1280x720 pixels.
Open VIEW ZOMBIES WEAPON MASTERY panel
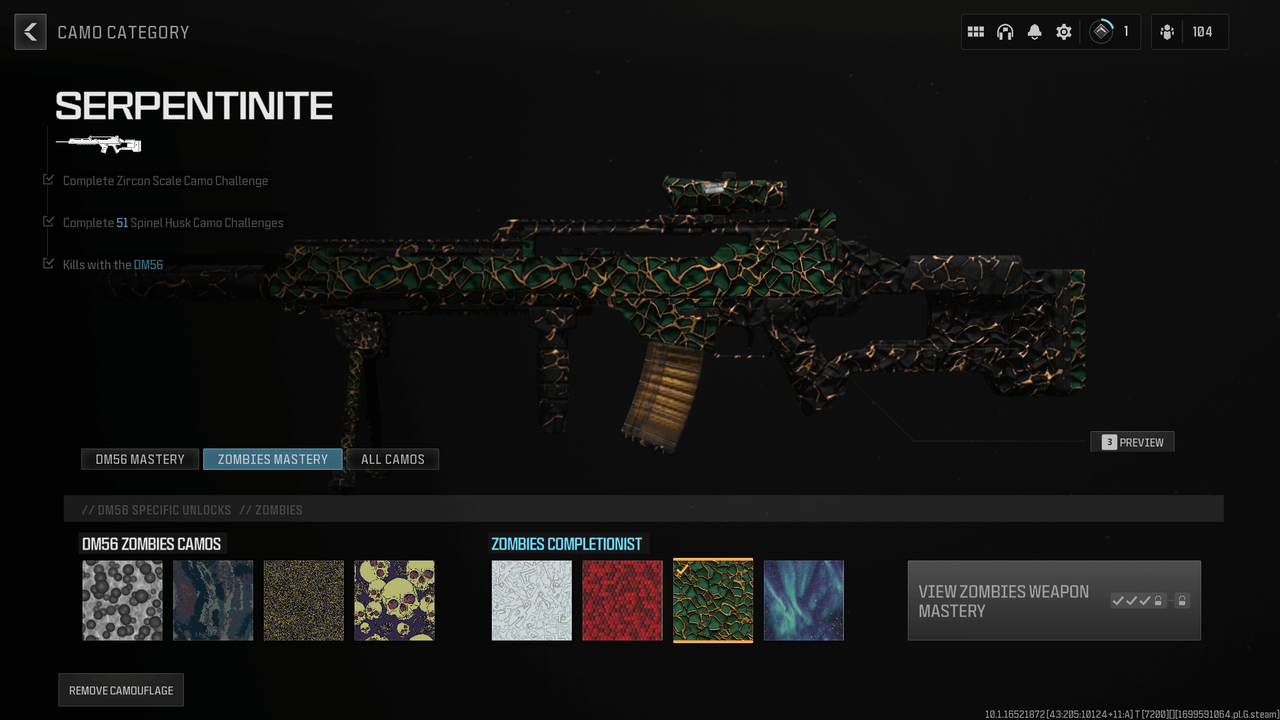pos(1053,600)
